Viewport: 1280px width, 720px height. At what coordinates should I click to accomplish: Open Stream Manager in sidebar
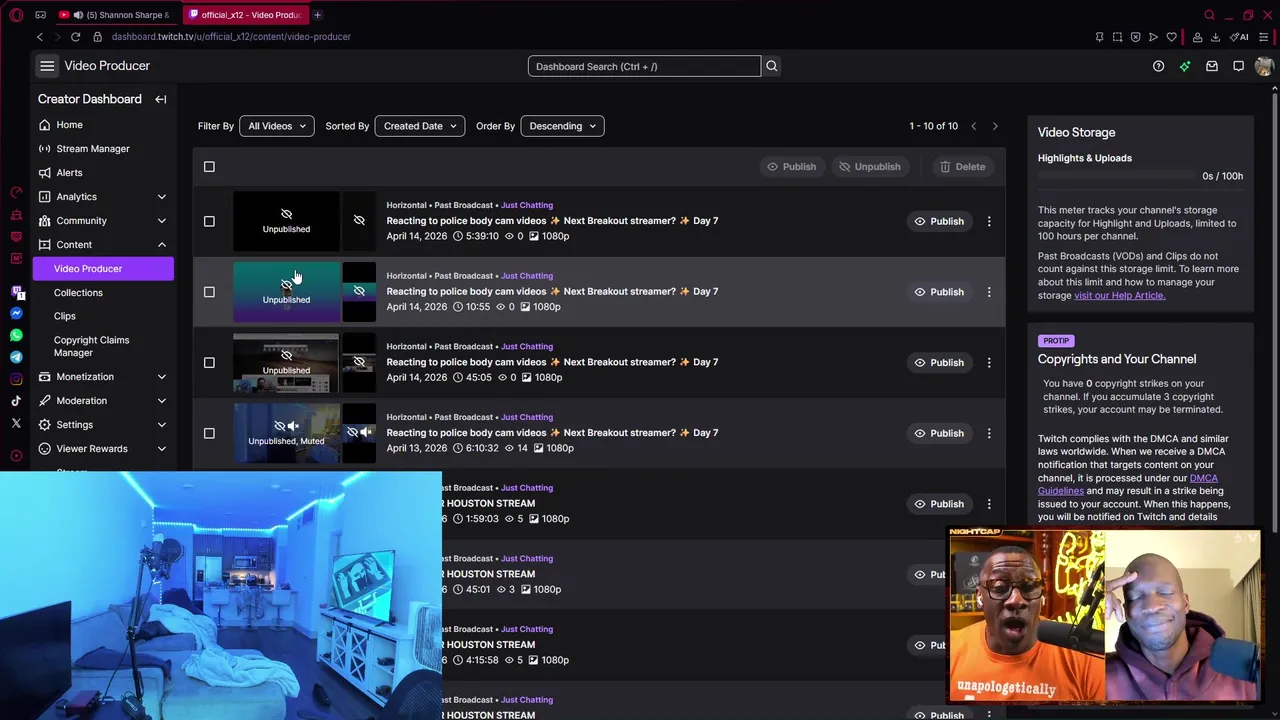(x=103, y=149)
